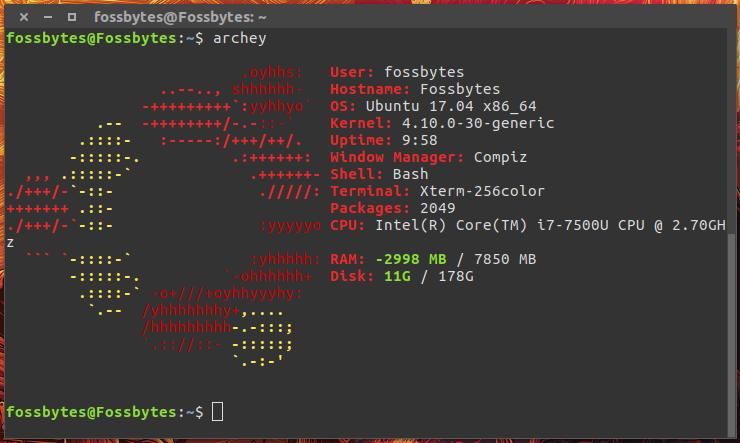The width and height of the screenshot is (740, 443).
Task: Click the Shell: Bash line
Action: point(379,174)
